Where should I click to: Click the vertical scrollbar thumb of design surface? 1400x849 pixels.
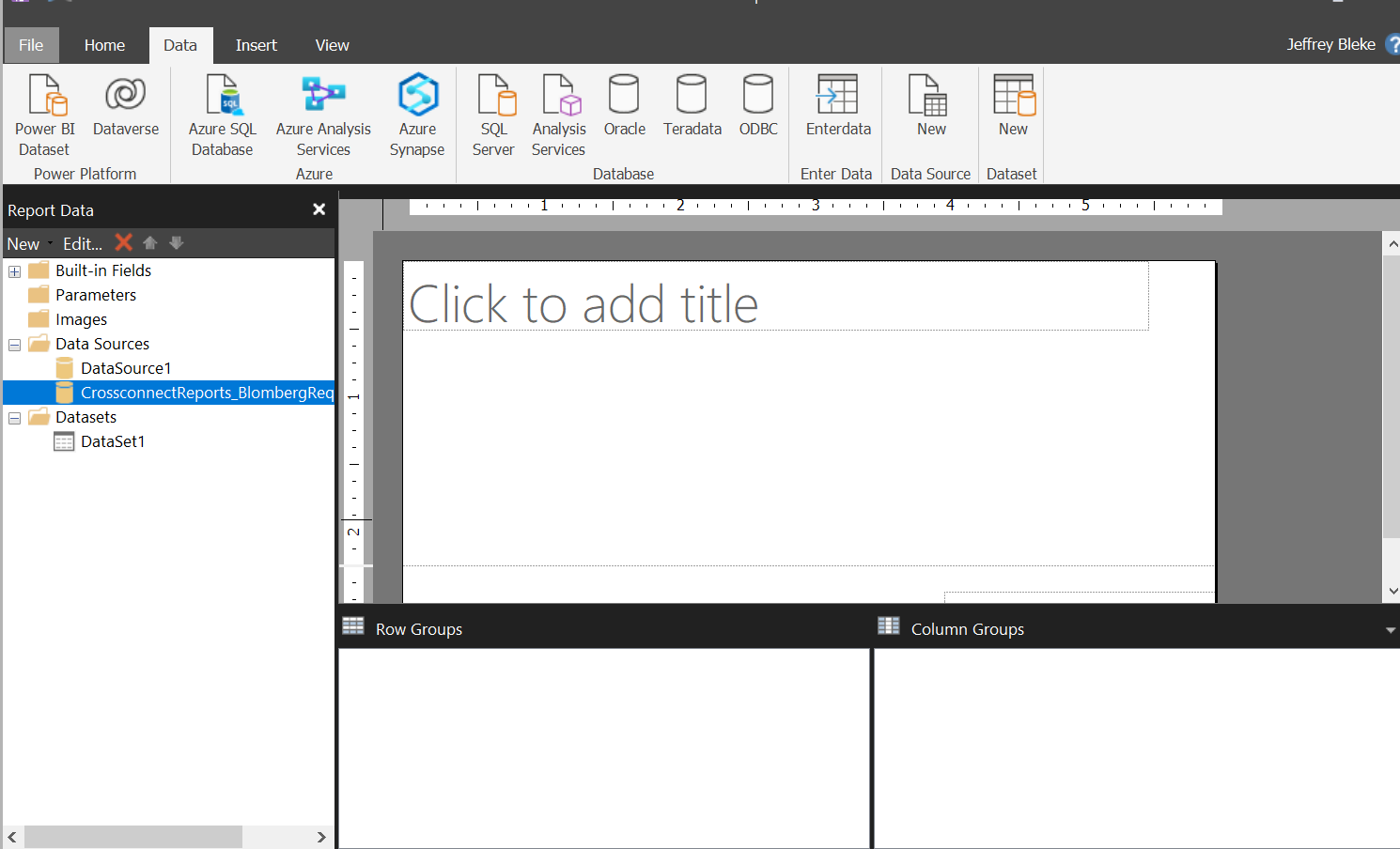coord(1392,396)
